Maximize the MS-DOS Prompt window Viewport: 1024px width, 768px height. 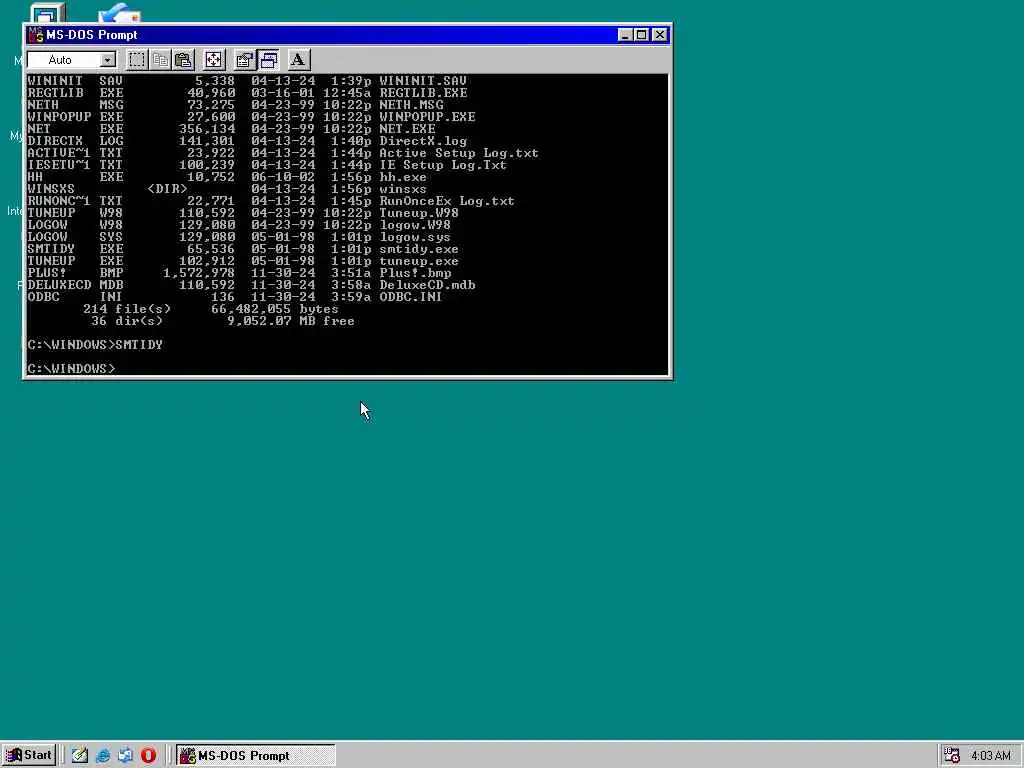click(641, 35)
